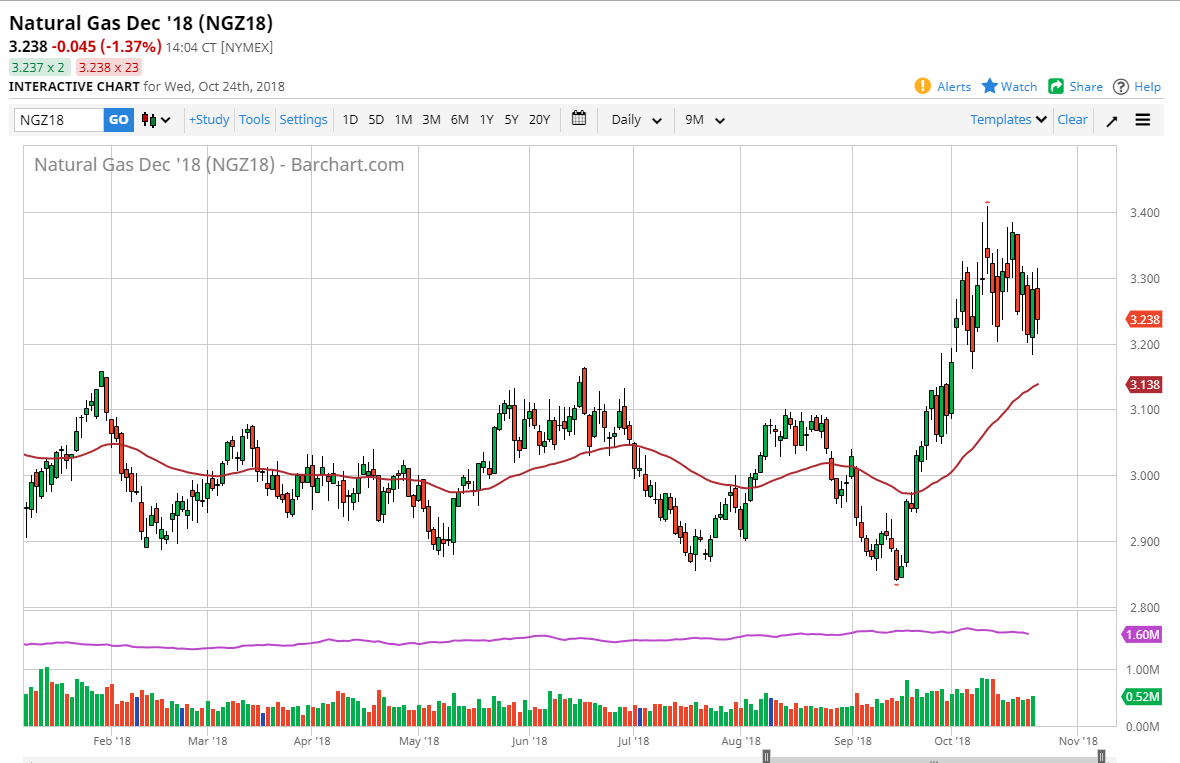Image resolution: width=1180 pixels, height=763 pixels.
Task: Open Help question mark icon
Action: click(x=1121, y=86)
